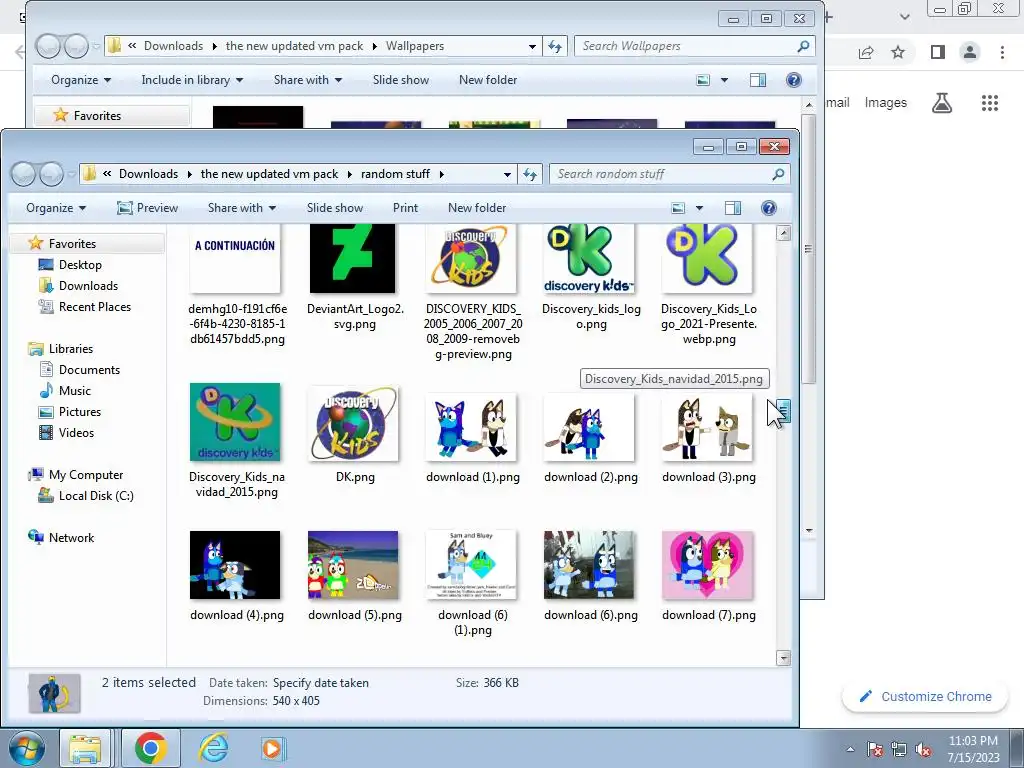Image resolution: width=1024 pixels, height=768 pixels.
Task: Select download (6) (1).png thumbnail
Action: tap(471, 565)
